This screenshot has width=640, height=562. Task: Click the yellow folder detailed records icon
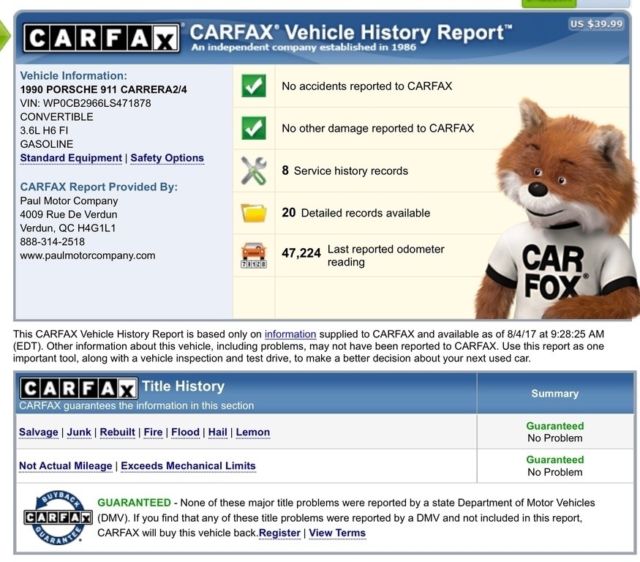click(x=253, y=213)
